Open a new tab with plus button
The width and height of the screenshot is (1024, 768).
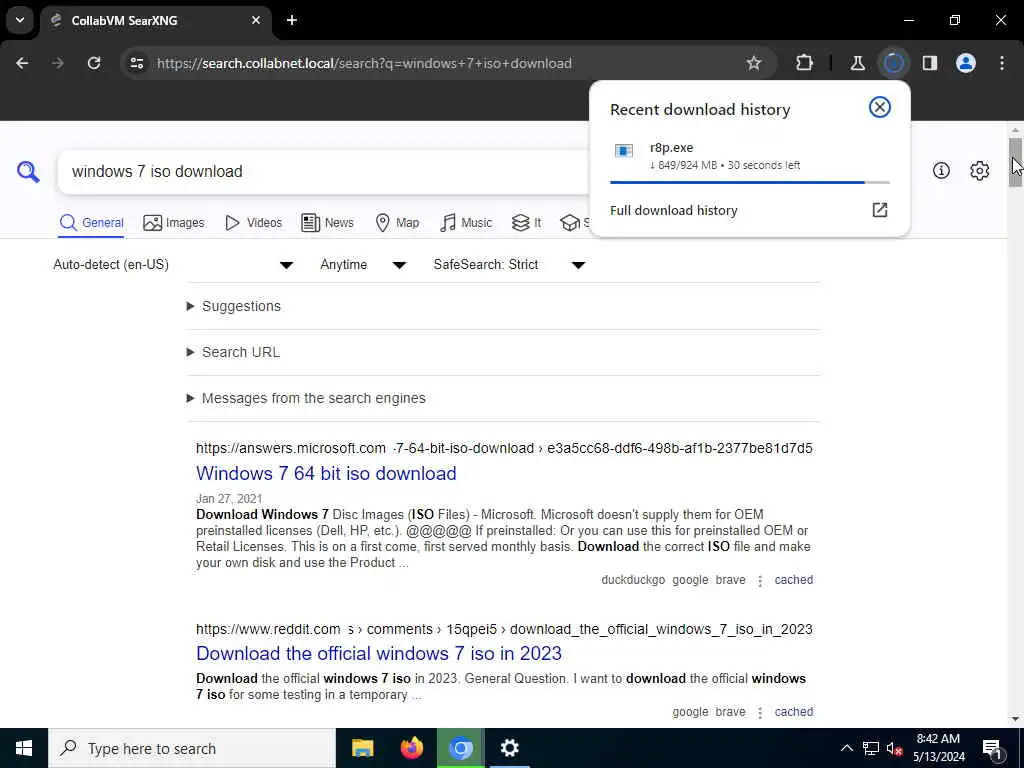pos(292,20)
